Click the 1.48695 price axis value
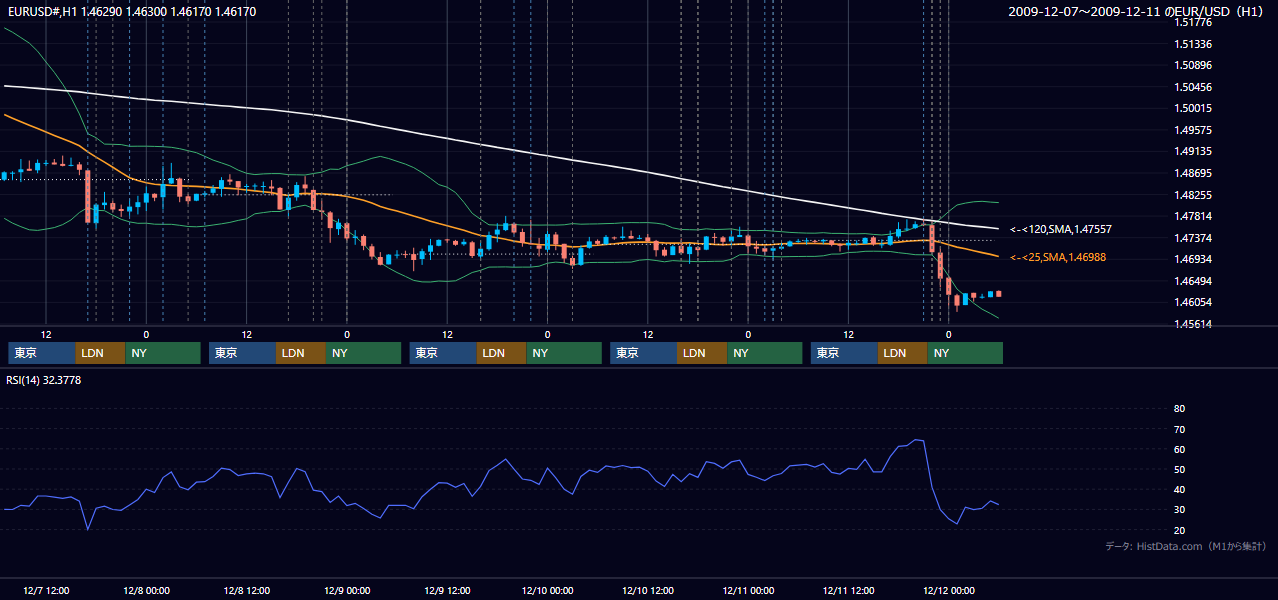The image size is (1278, 600). 1193,173
